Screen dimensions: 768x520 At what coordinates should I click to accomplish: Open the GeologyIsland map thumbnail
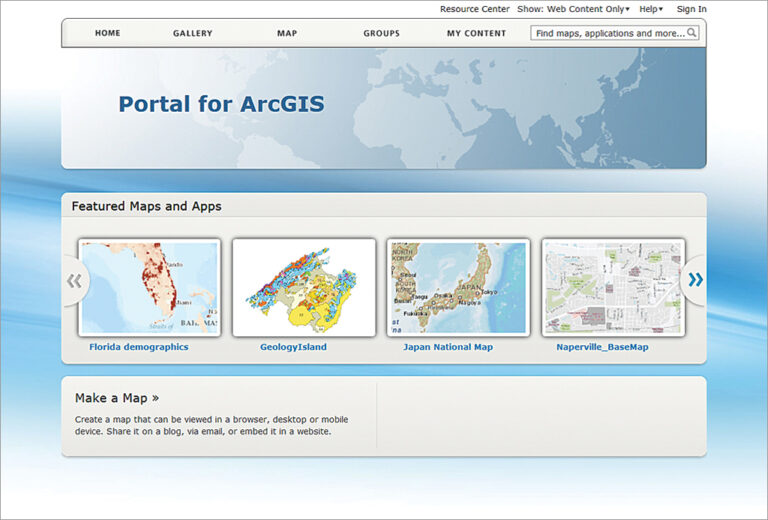[x=304, y=287]
